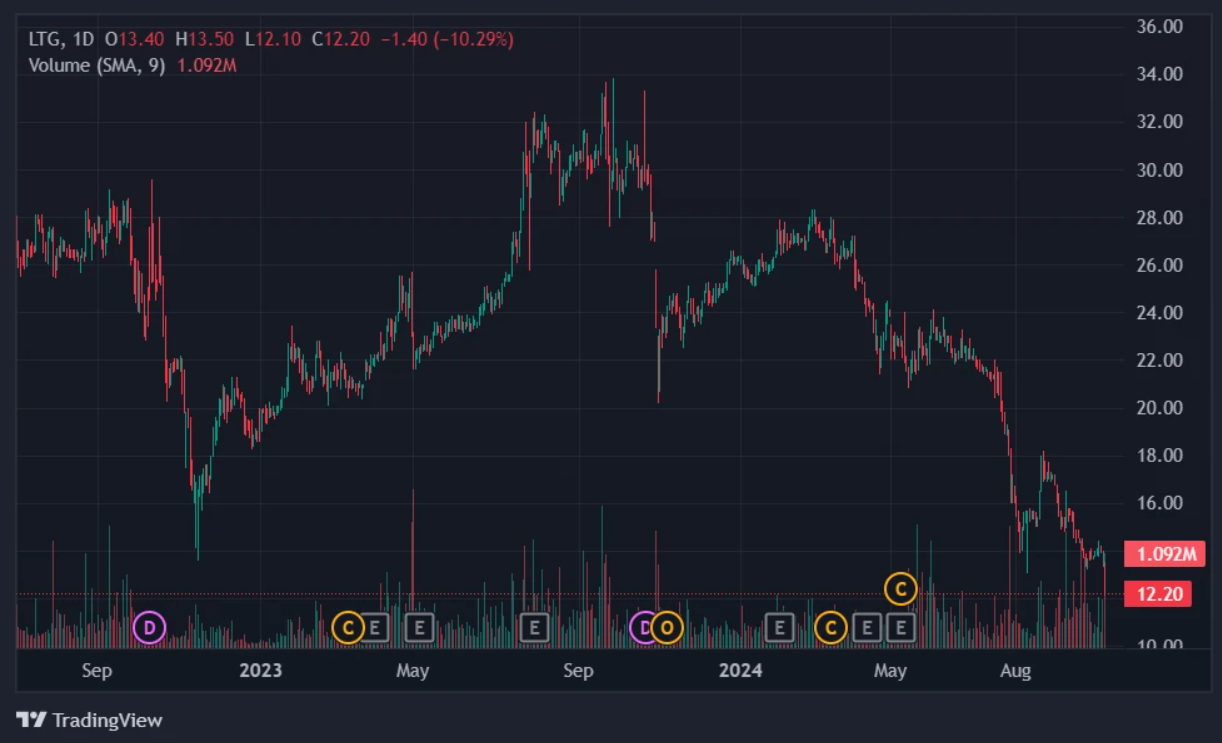Image resolution: width=1222 pixels, height=743 pixels.
Task: Click the May label after 2024 on time axis
Action: click(890, 670)
